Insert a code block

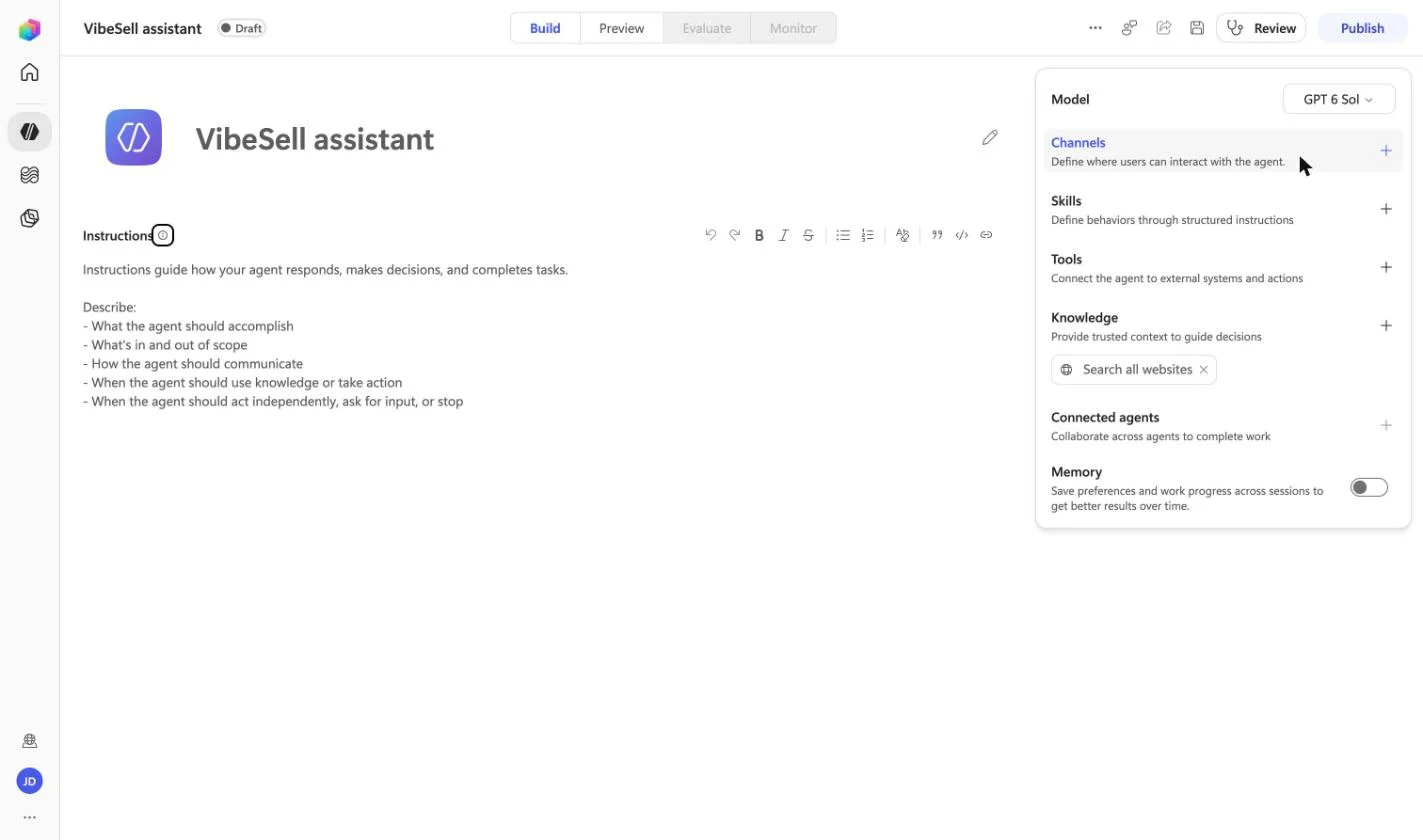[x=962, y=235]
